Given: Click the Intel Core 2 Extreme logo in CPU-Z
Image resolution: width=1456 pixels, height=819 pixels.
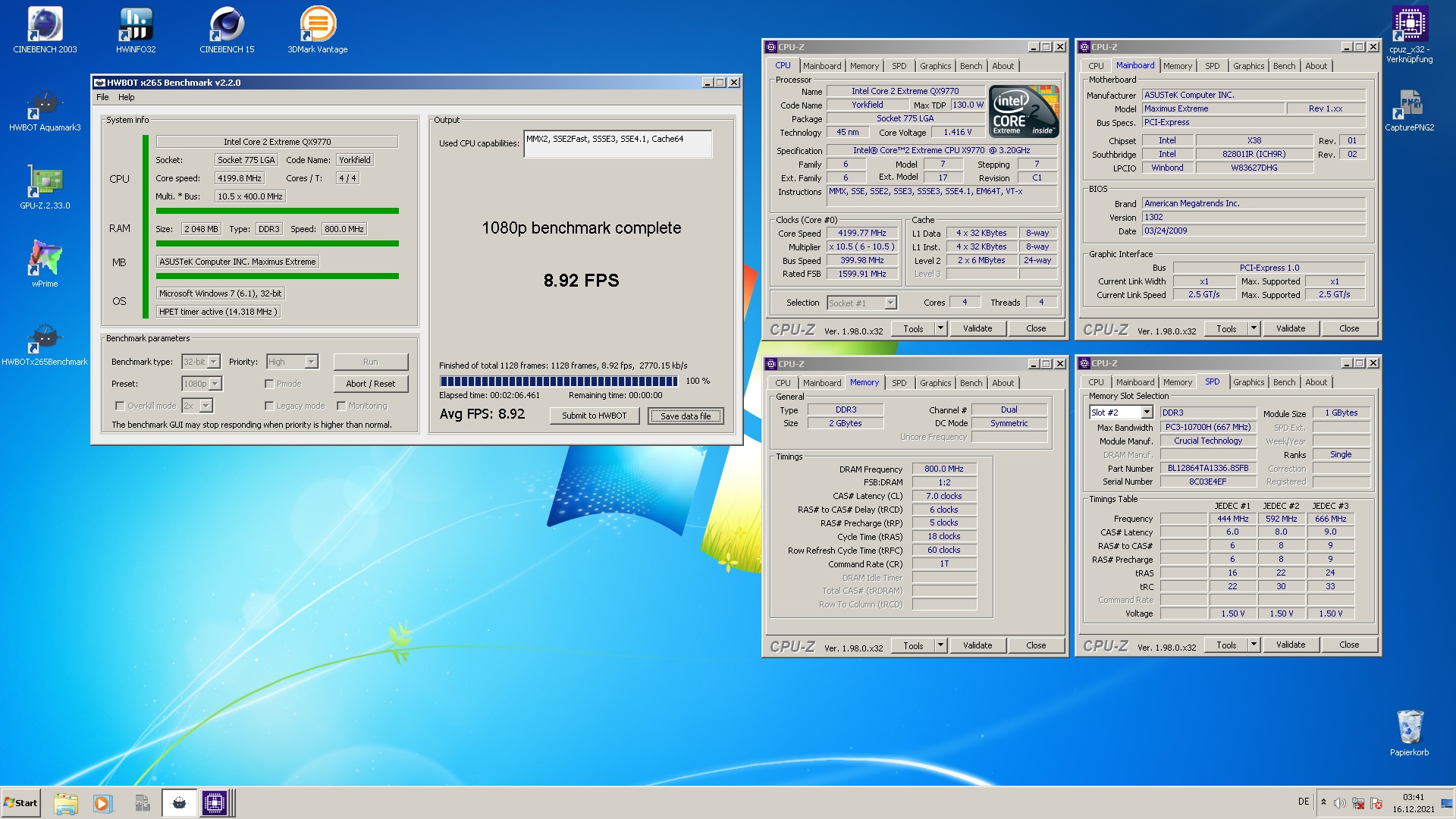Looking at the screenshot, I should (1024, 111).
